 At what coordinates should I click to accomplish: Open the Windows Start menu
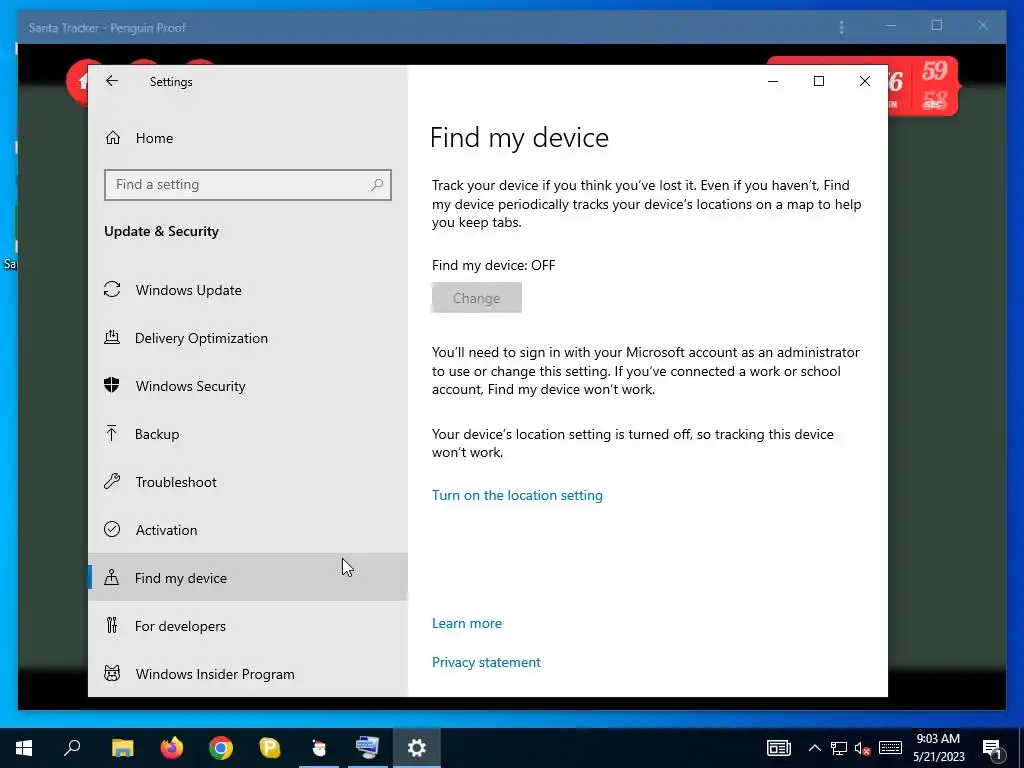click(24, 748)
